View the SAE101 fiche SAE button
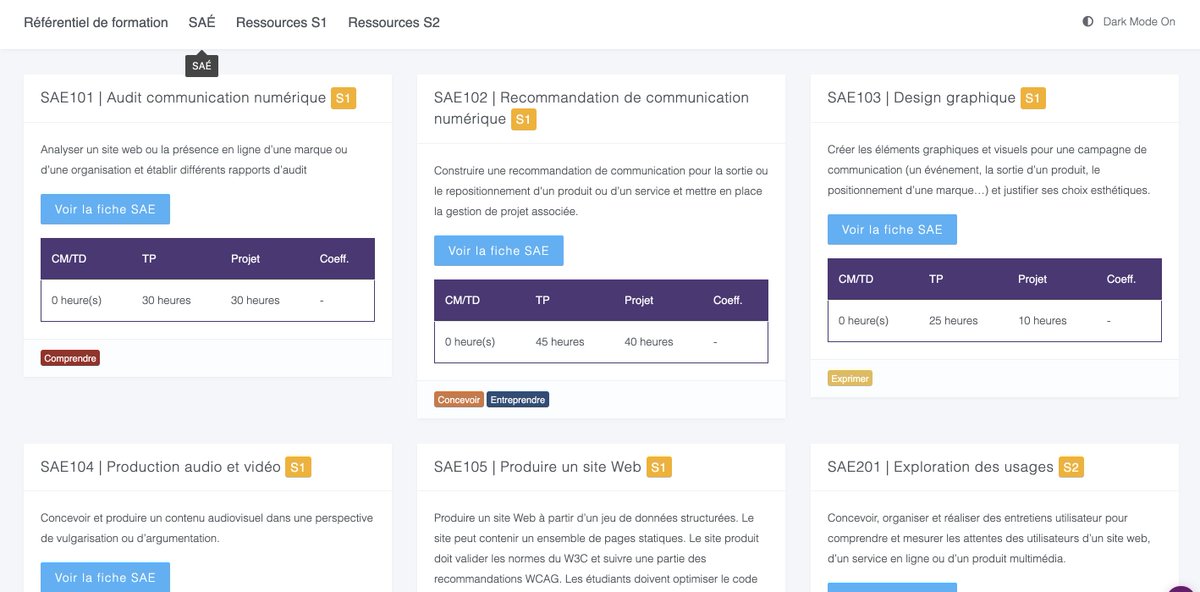 click(x=105, y=209)
